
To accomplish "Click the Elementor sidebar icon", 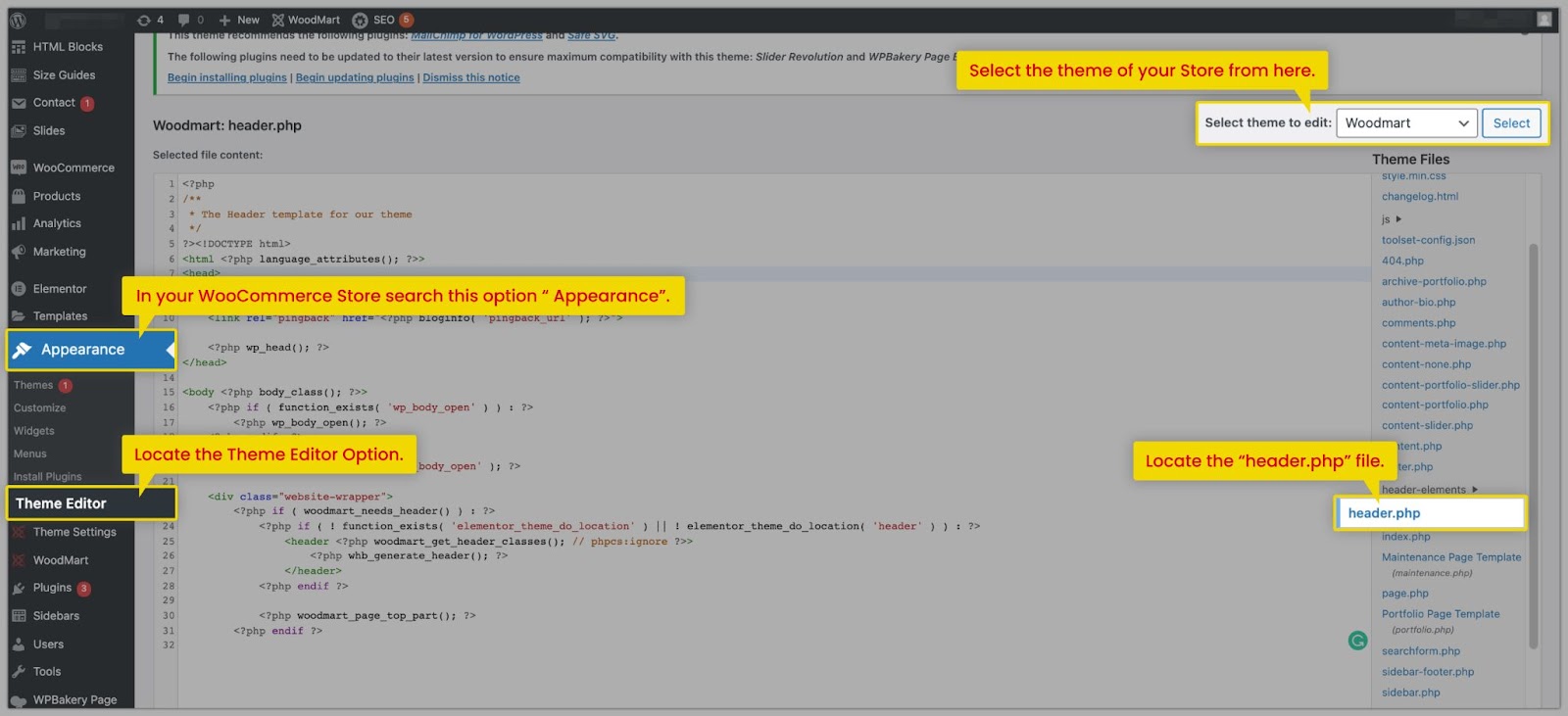I will click(19, 289).
